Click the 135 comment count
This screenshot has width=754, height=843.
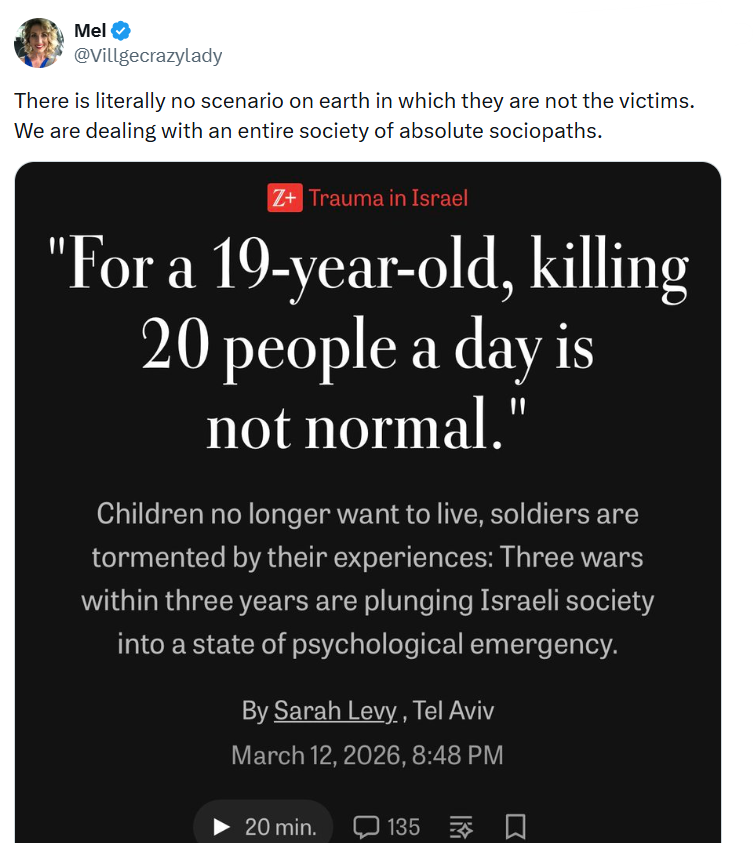403,827
